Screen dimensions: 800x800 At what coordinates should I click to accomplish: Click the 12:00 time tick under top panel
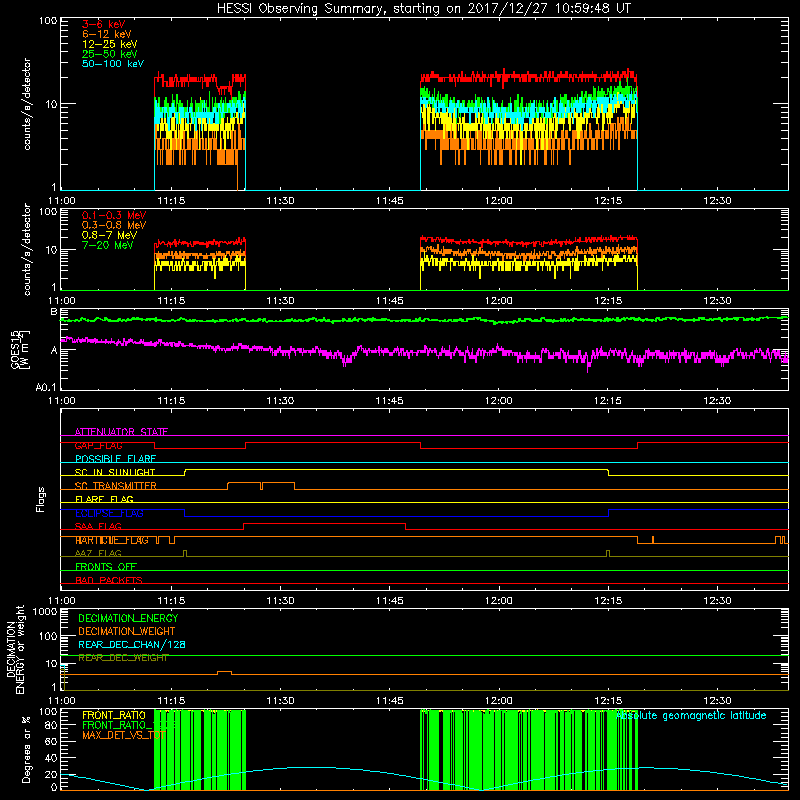tap(498, 201)
